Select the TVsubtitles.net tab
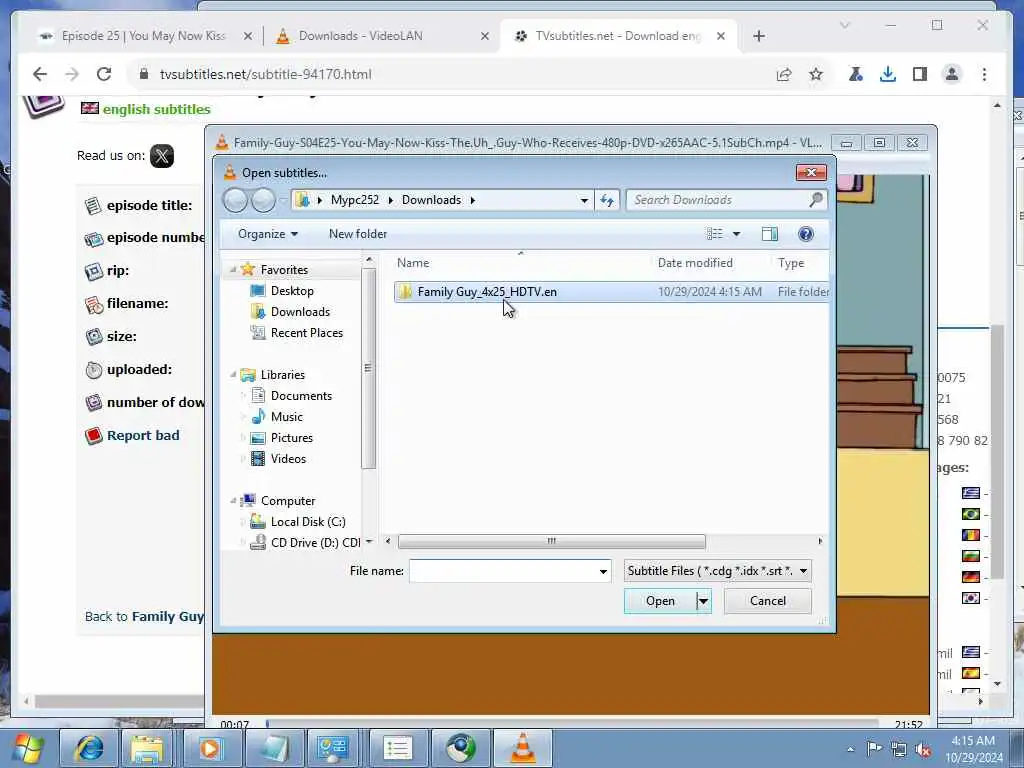This screenshot has height=768, width=1024. click(617, 36)
